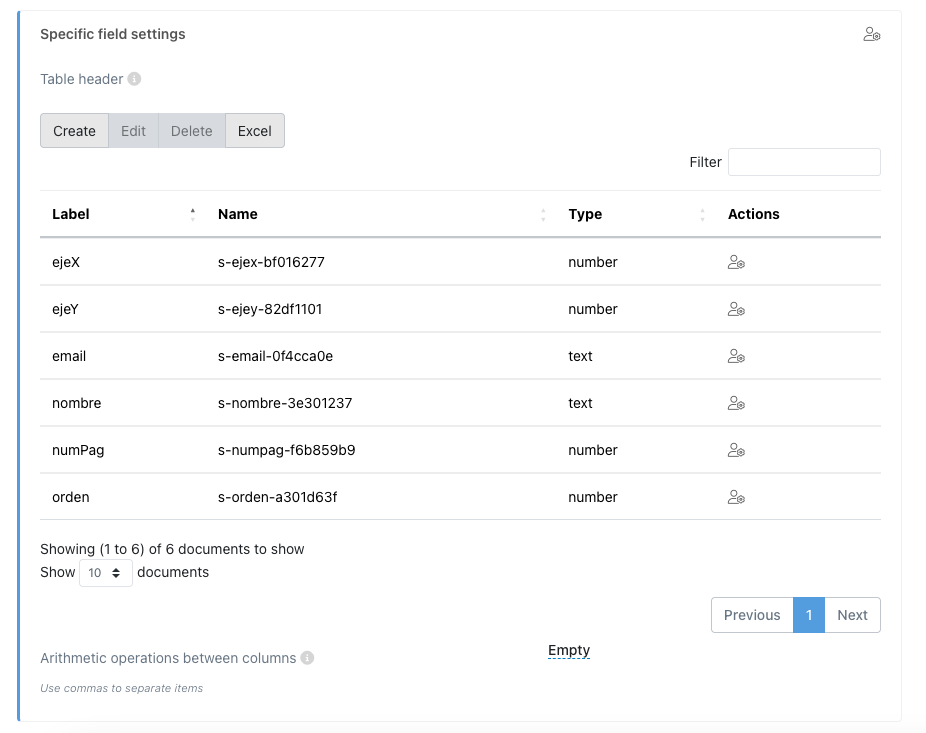Open permissions icon for email row
The image size is (926, 733).
(736, 356)
